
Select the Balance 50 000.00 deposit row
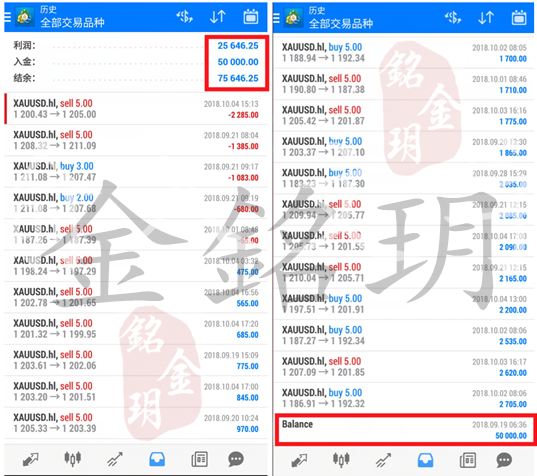coord(405,430)
